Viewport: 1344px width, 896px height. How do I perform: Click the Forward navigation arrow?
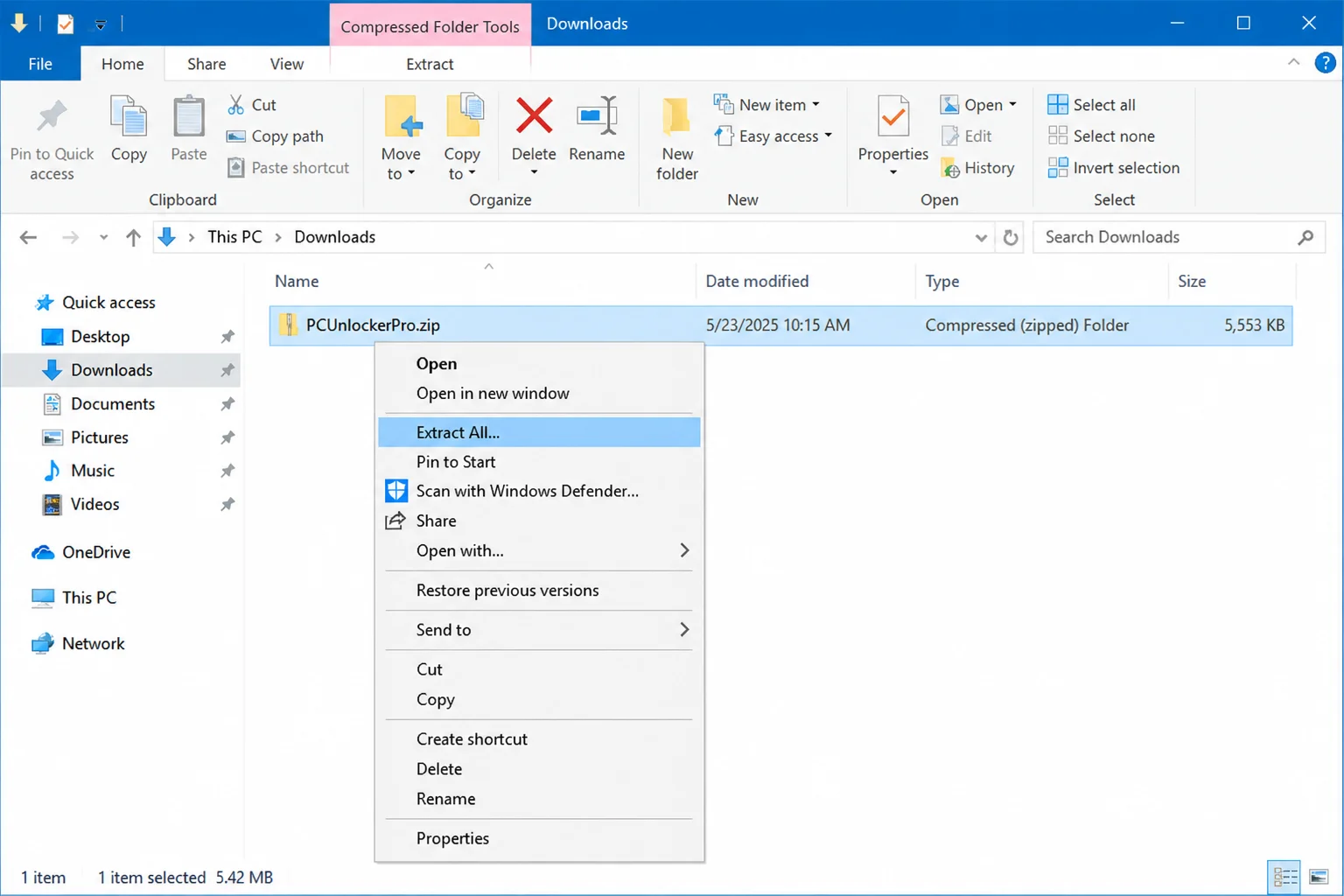(70, 237)
